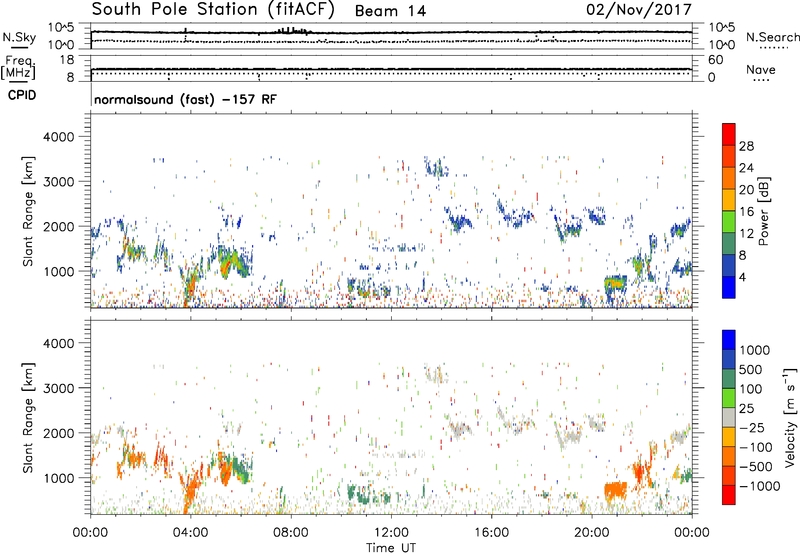The image size is (800, 554).
Task: Click the 'Freq. [MHz]' label
Action: click(x=18, y=68)
